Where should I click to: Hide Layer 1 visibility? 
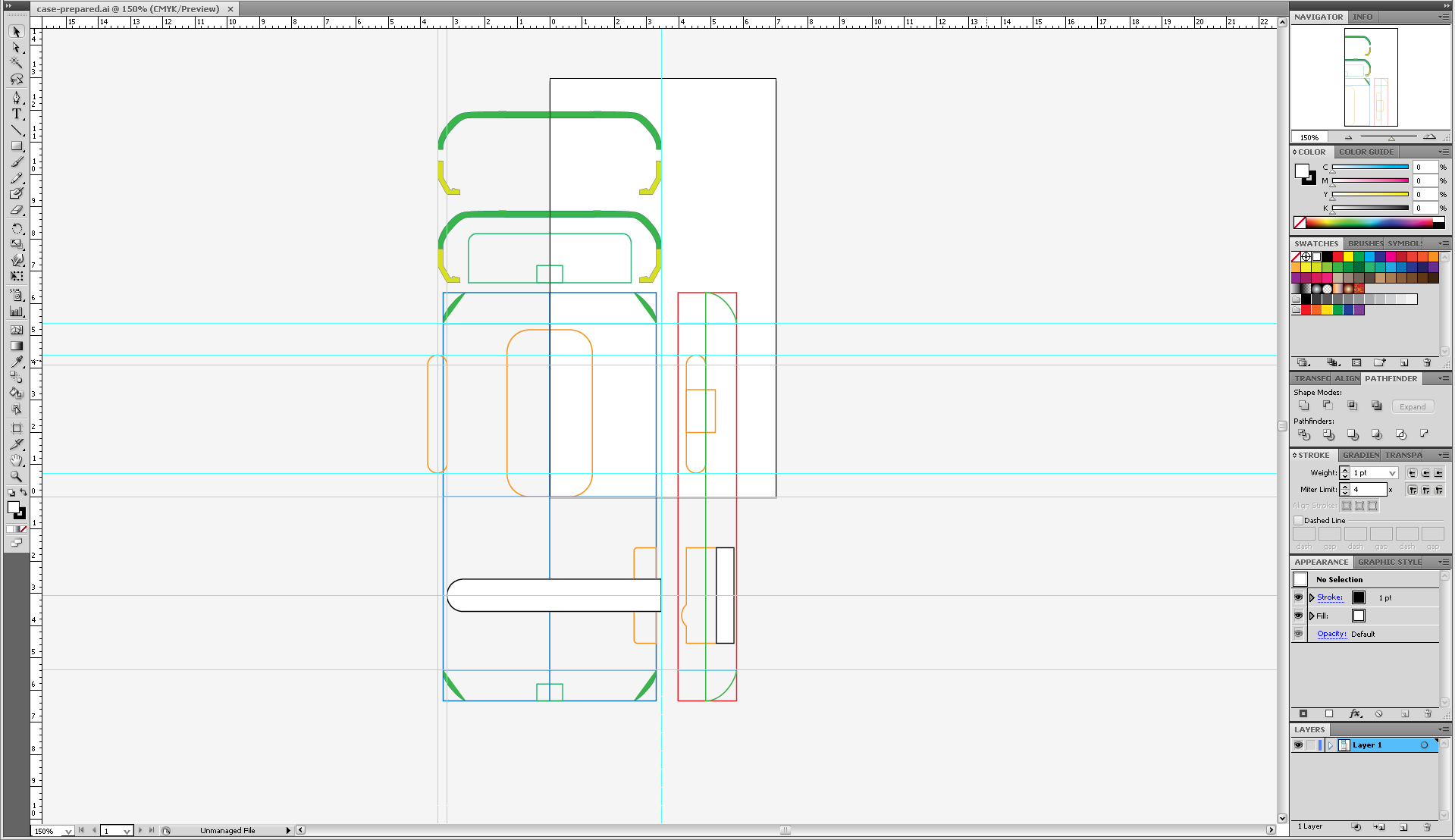[x=1299, y=745]
